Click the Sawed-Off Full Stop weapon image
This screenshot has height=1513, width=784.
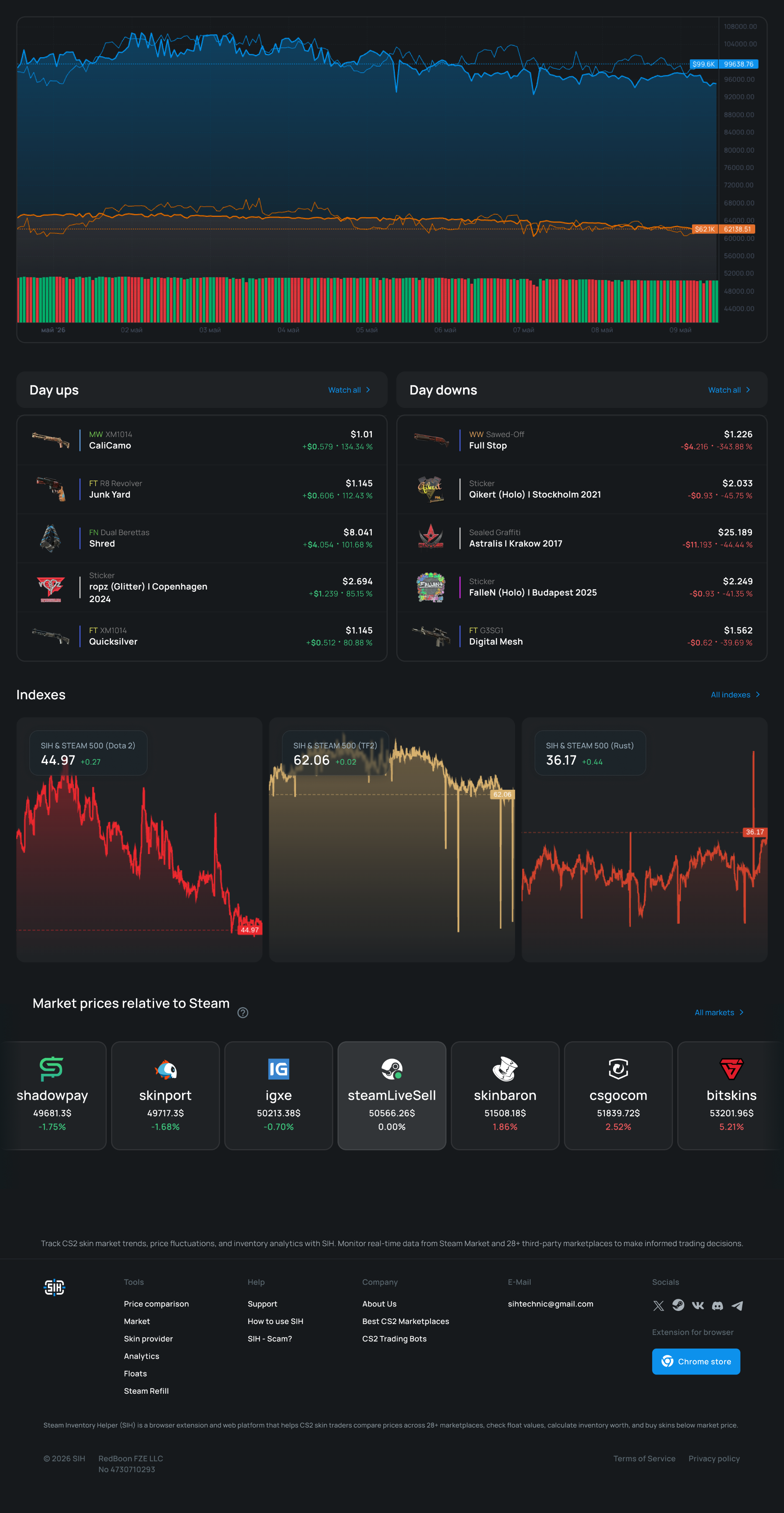431,440
